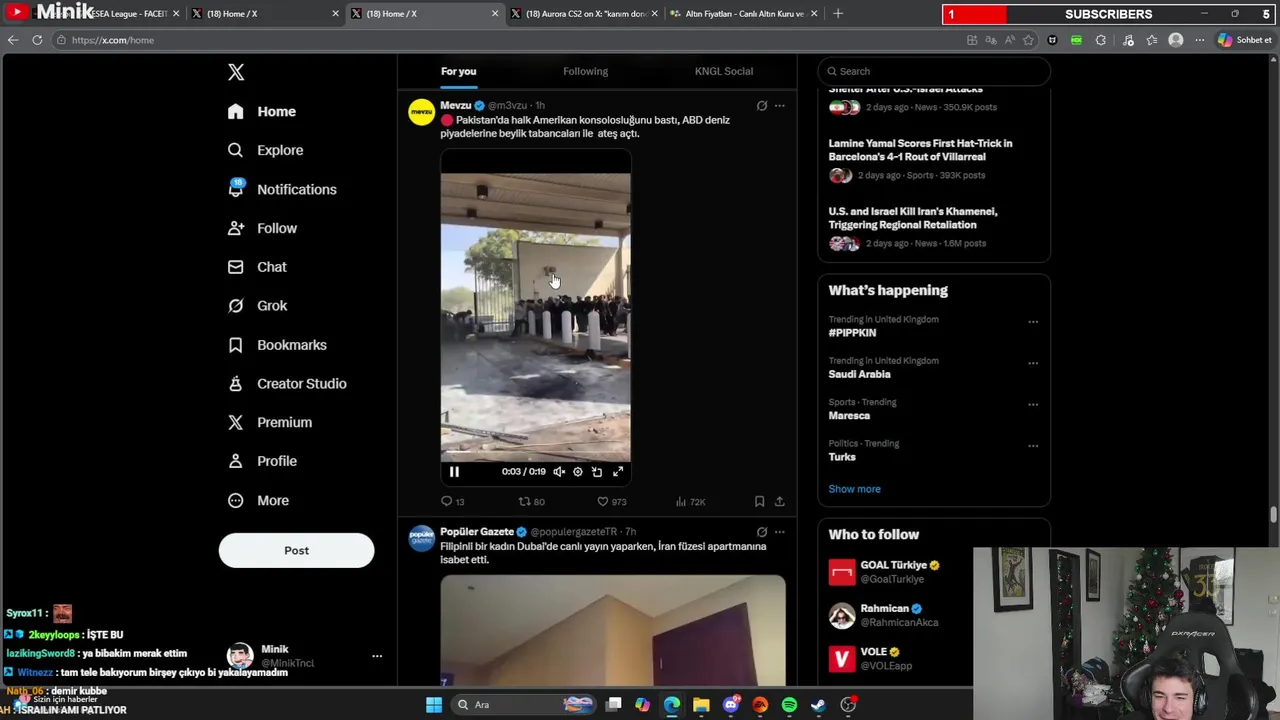Open Discord from the taskbar
1280x720 pixels.
731,705
